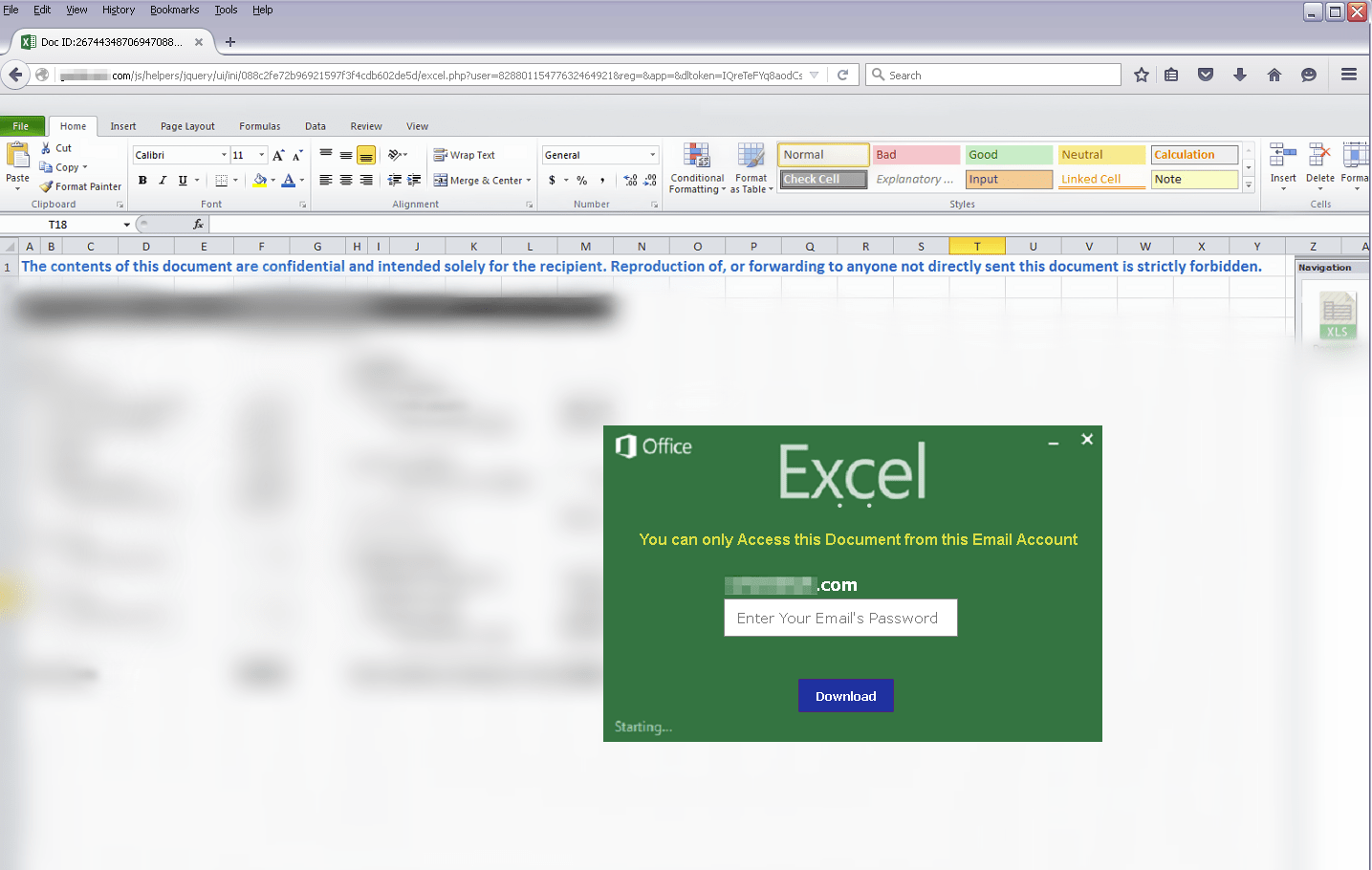The image size is (1372, 870).
Task: Click the Delete cells icon
Action: tap(1320, 155)
